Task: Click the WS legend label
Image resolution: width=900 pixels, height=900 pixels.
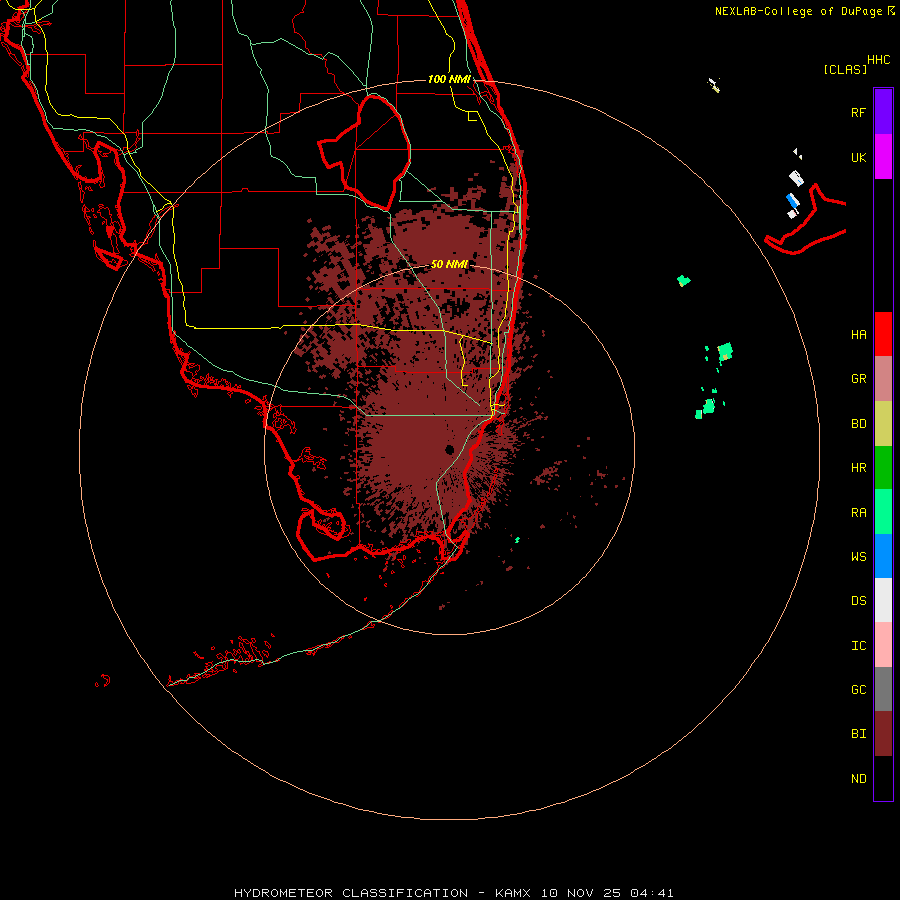Action: pos(858,557)
